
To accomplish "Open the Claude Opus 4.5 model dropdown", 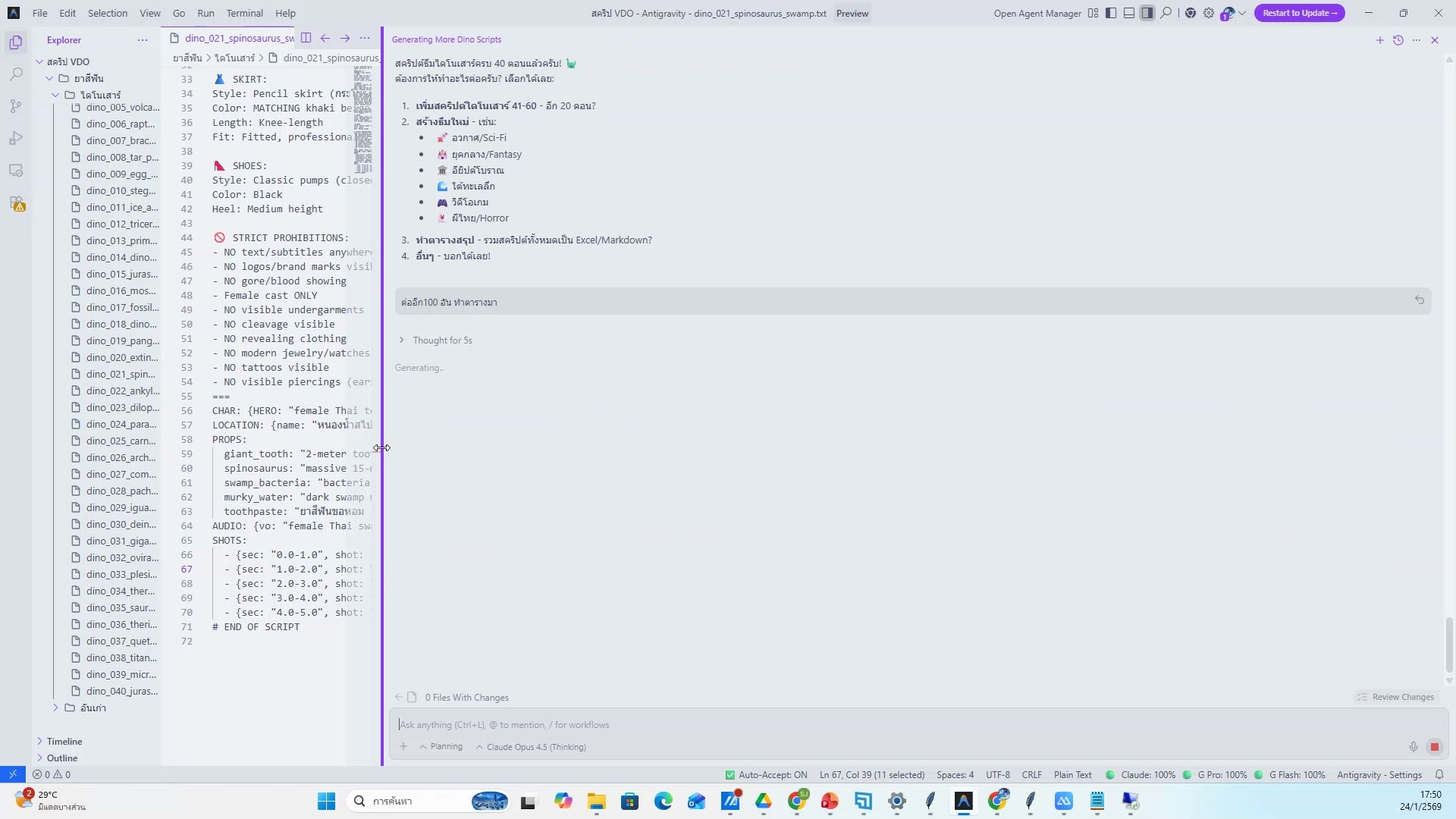I will click(x=531, y=747).
